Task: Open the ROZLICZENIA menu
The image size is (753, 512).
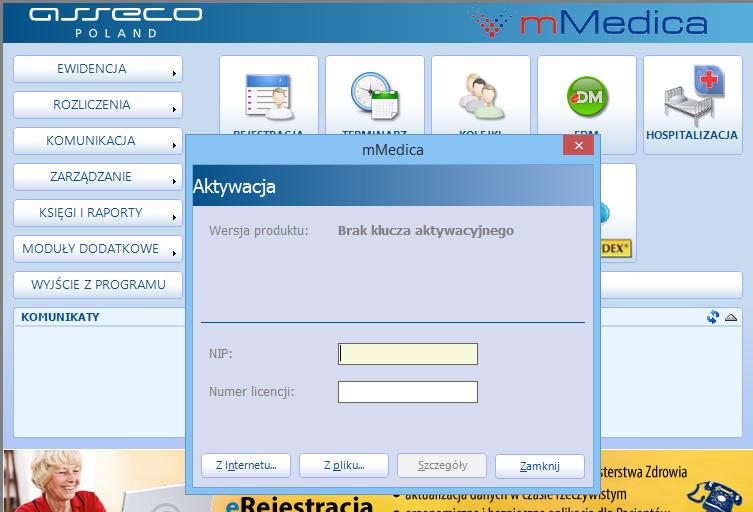Action: [98, 105]
